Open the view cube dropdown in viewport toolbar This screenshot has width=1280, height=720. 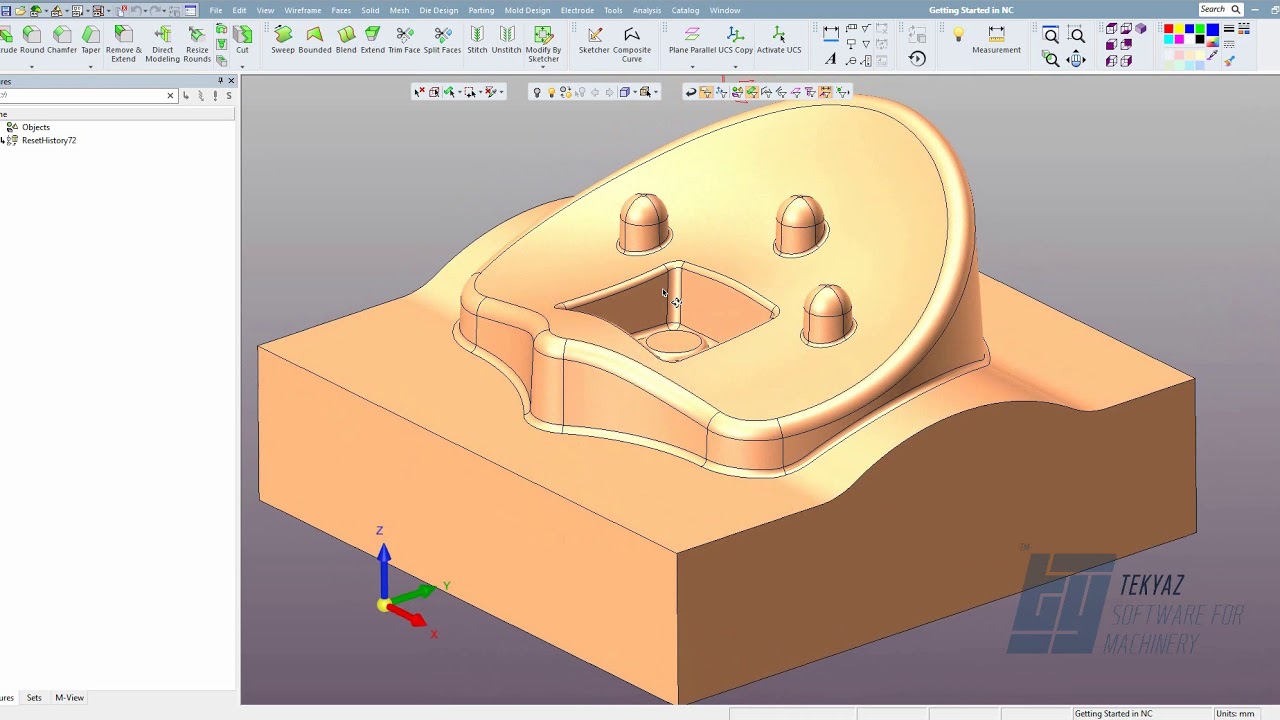pos(635,92)
